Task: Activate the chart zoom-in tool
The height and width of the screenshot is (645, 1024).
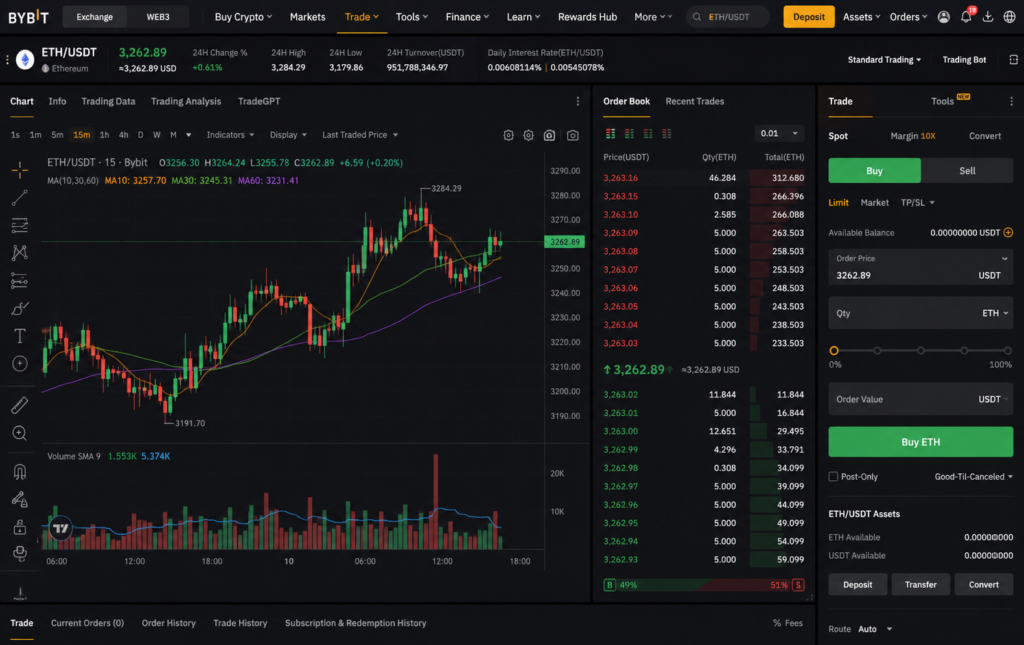Action: pos(20,433)
